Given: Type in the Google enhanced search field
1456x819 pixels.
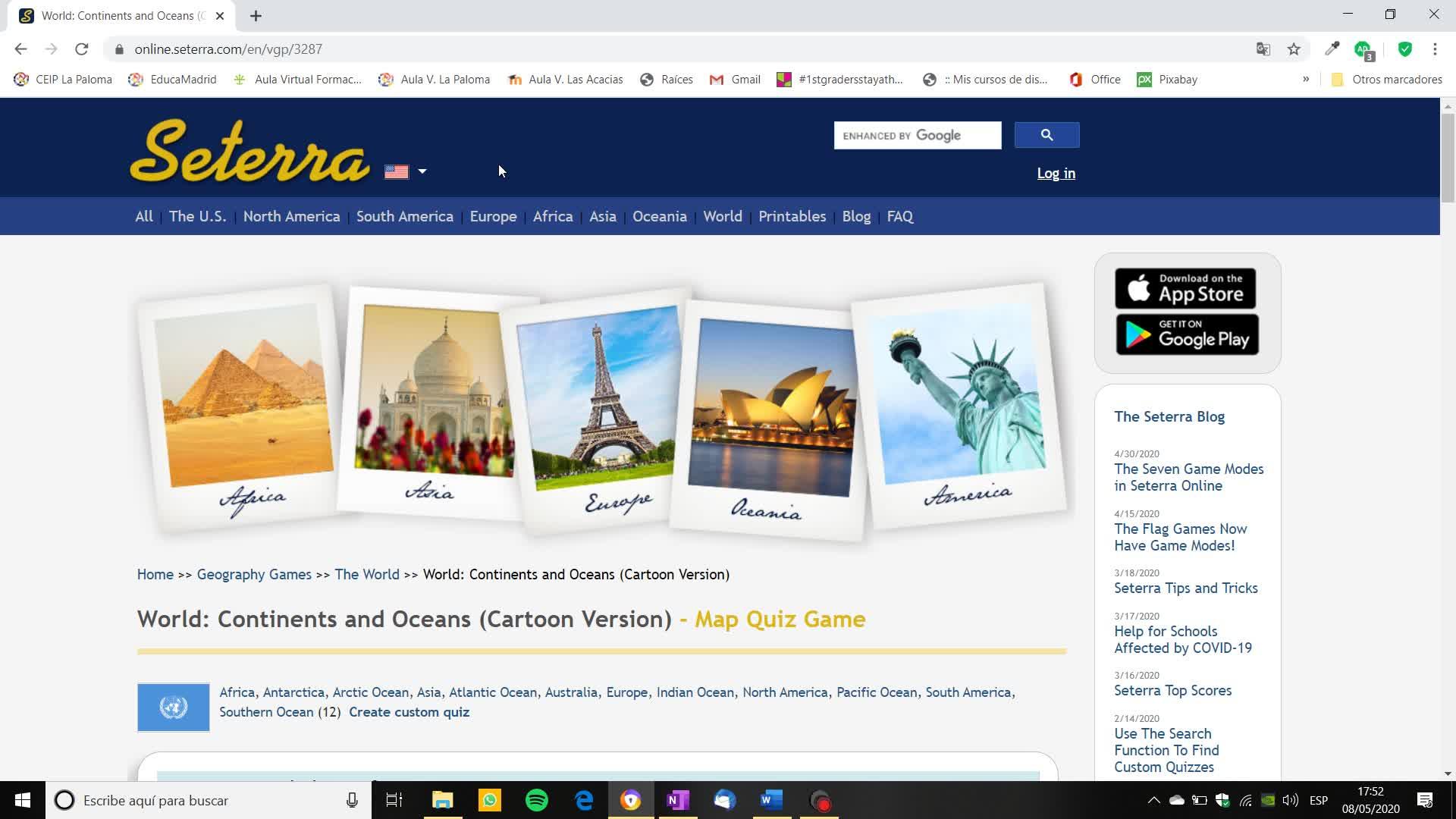Looking at the screenshot, I should [917, 136].
